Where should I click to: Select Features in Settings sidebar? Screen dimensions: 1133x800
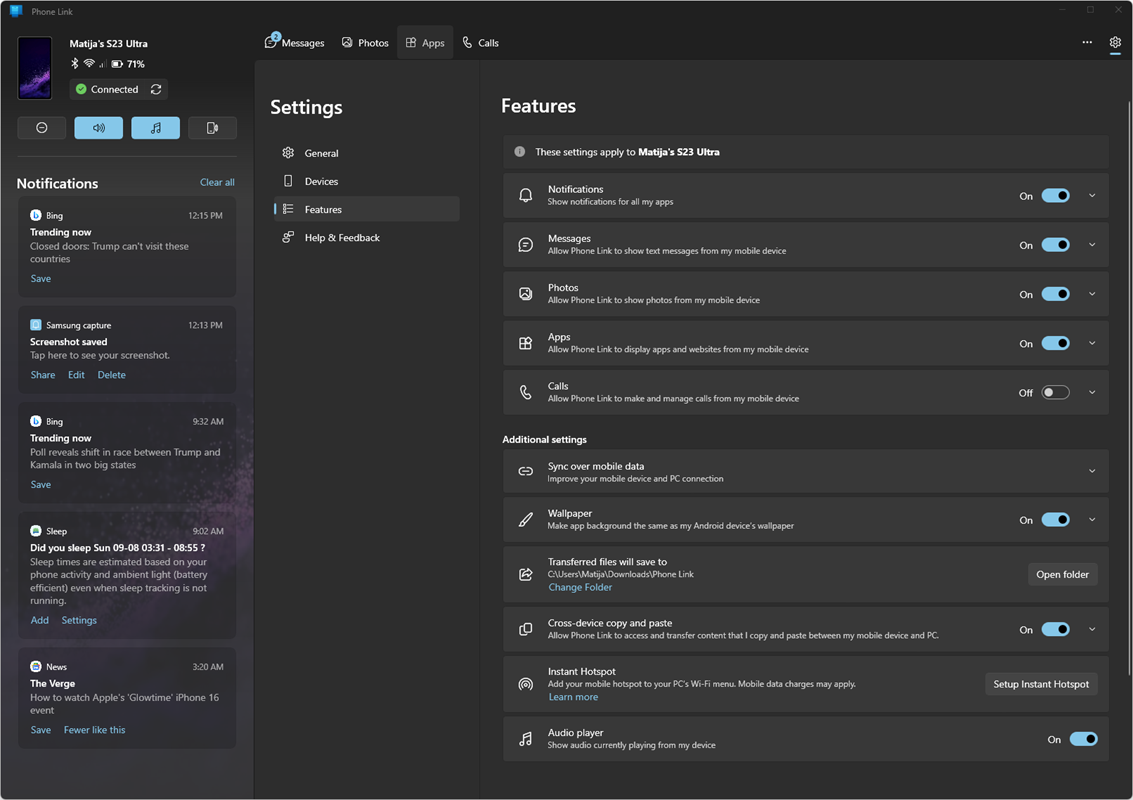pyautogui.click(x=366, y=210)
